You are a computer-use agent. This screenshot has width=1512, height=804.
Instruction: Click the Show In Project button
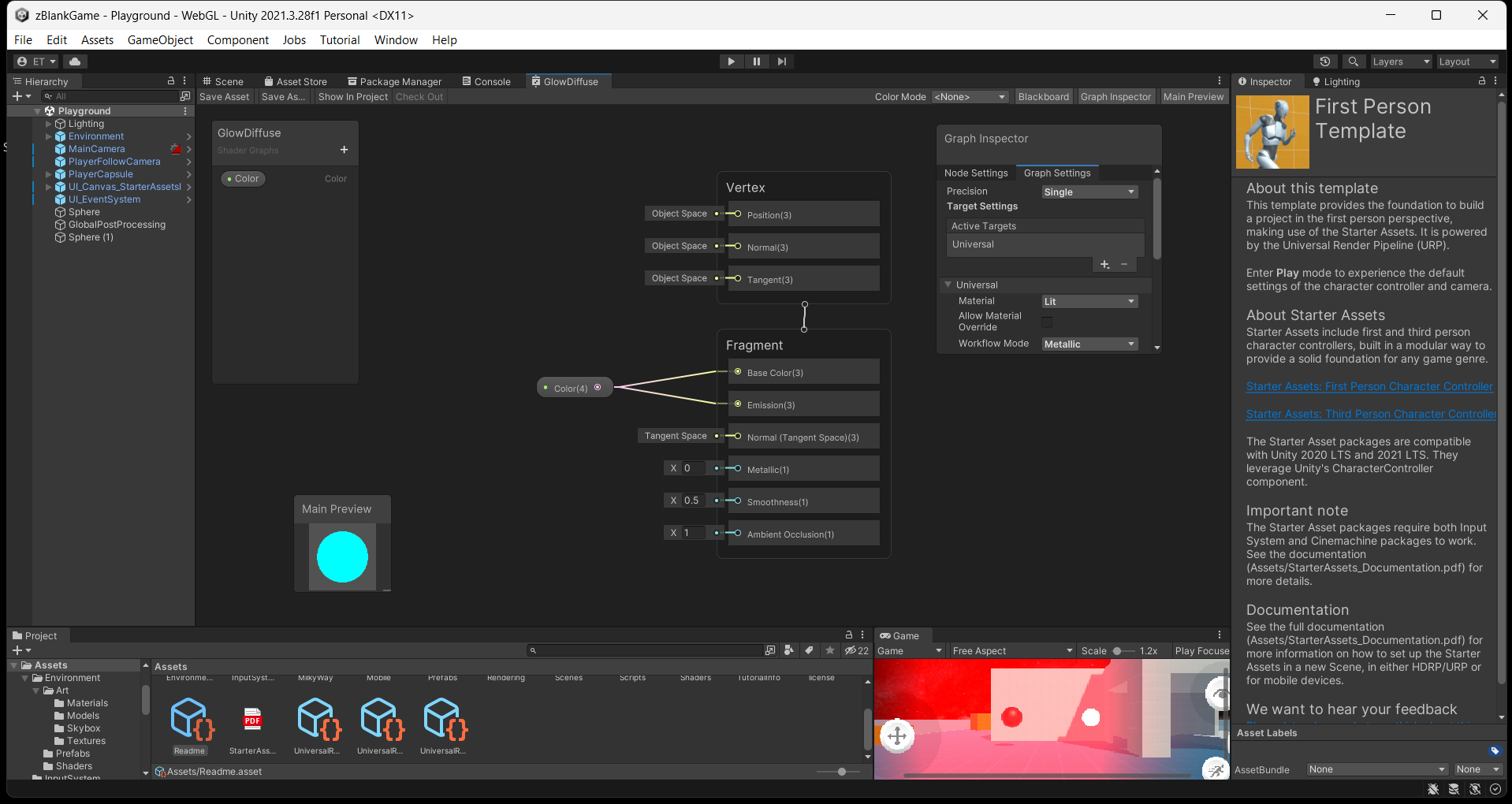click(353, 97)
